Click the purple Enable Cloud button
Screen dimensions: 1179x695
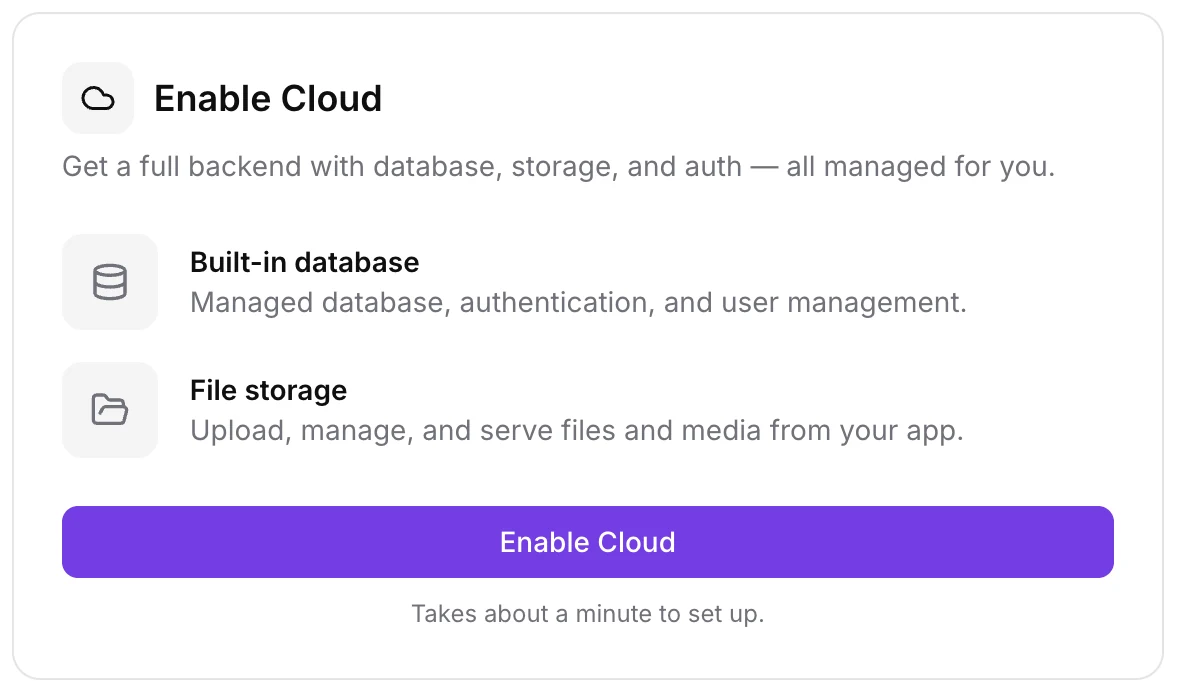point(587,542)
